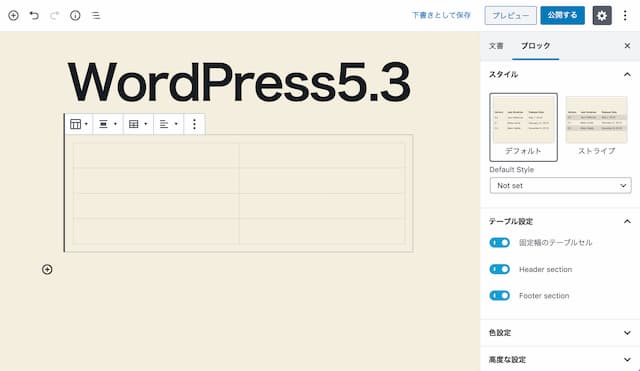
Task: Expand the 高度な設定 panel
Action: pos(560,360)
